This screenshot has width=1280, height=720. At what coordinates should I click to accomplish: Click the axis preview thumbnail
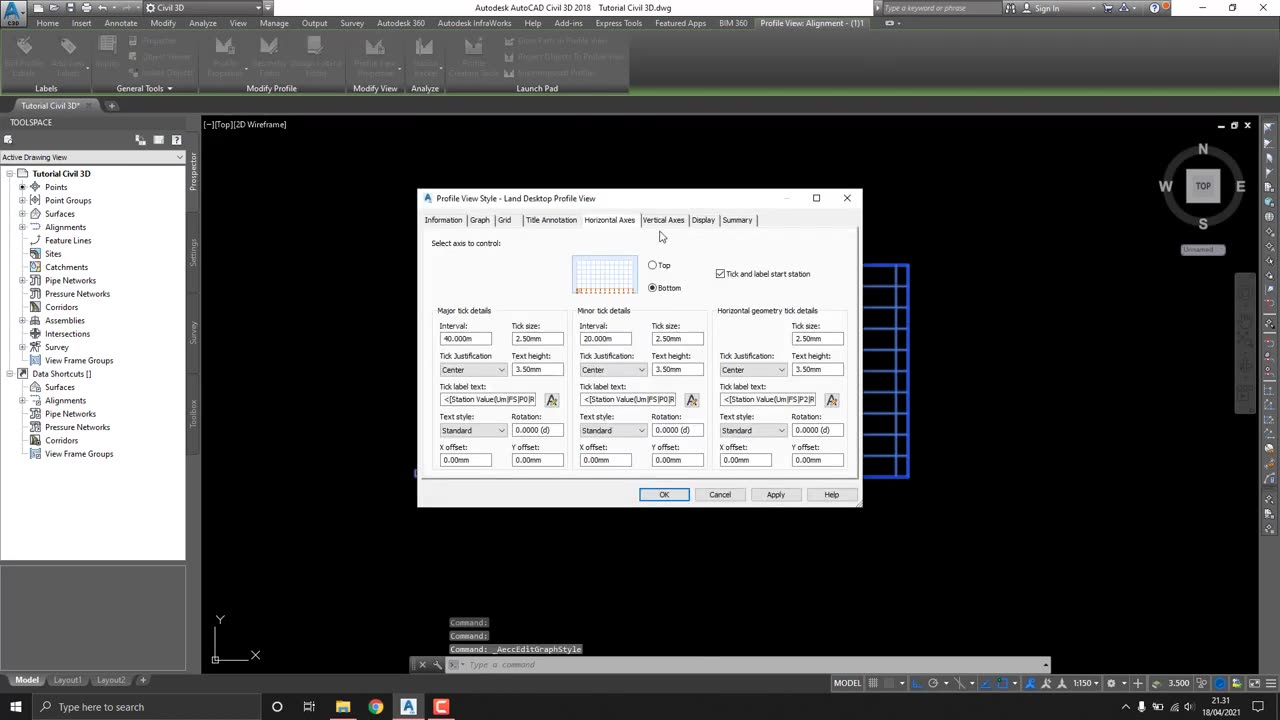pos(604,276)
